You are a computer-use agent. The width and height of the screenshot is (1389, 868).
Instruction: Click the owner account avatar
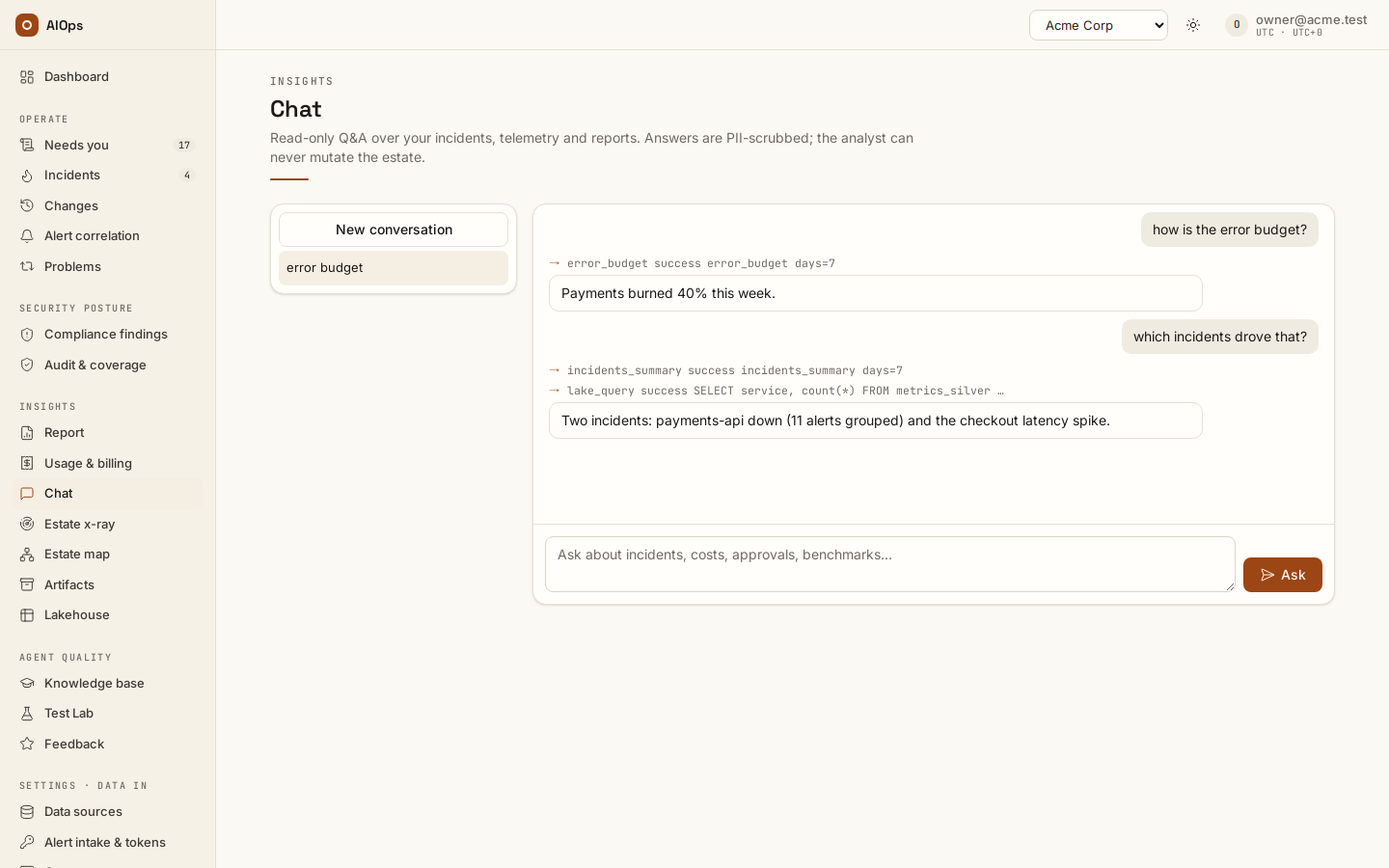[x=1237, y=25]
